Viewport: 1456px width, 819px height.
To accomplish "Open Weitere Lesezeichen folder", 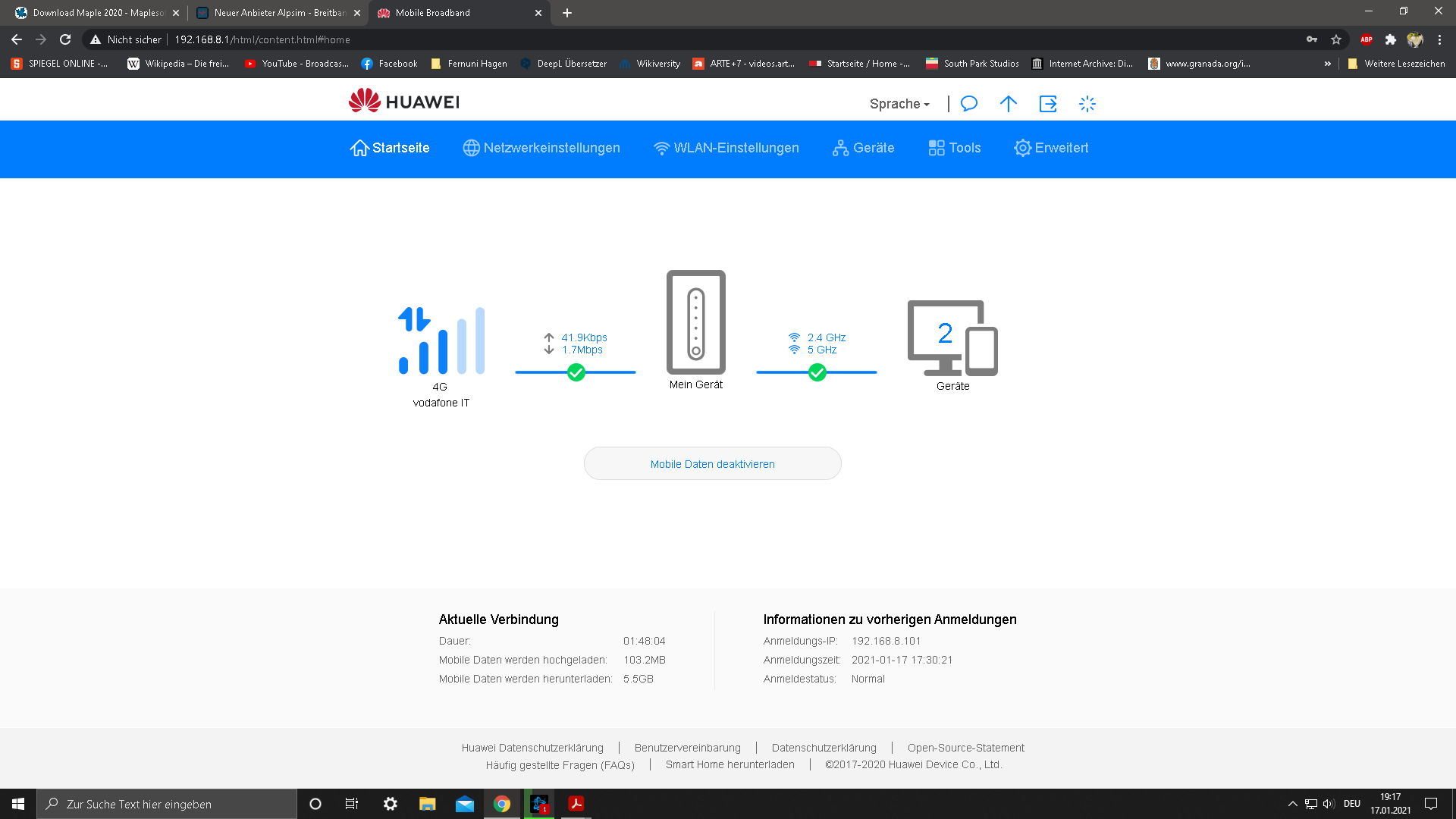I will click(x=1396, y=64).
